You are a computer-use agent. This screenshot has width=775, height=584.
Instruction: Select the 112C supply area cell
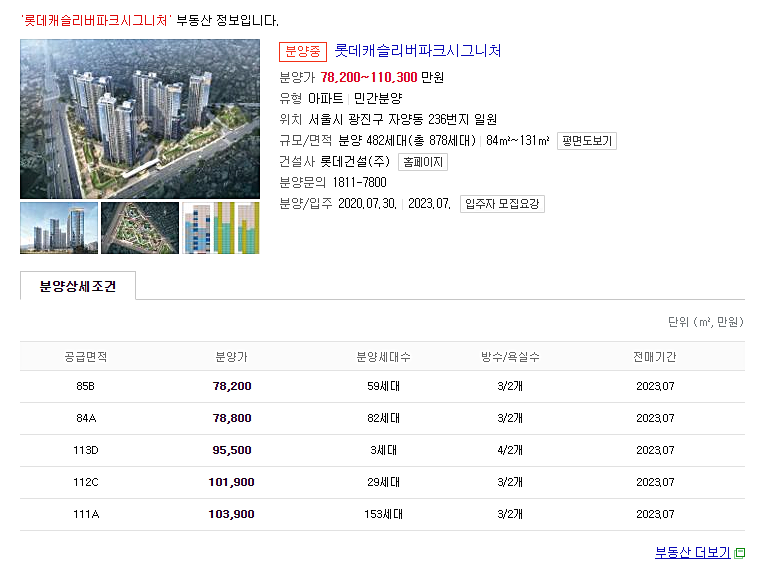tap(86, 482)
